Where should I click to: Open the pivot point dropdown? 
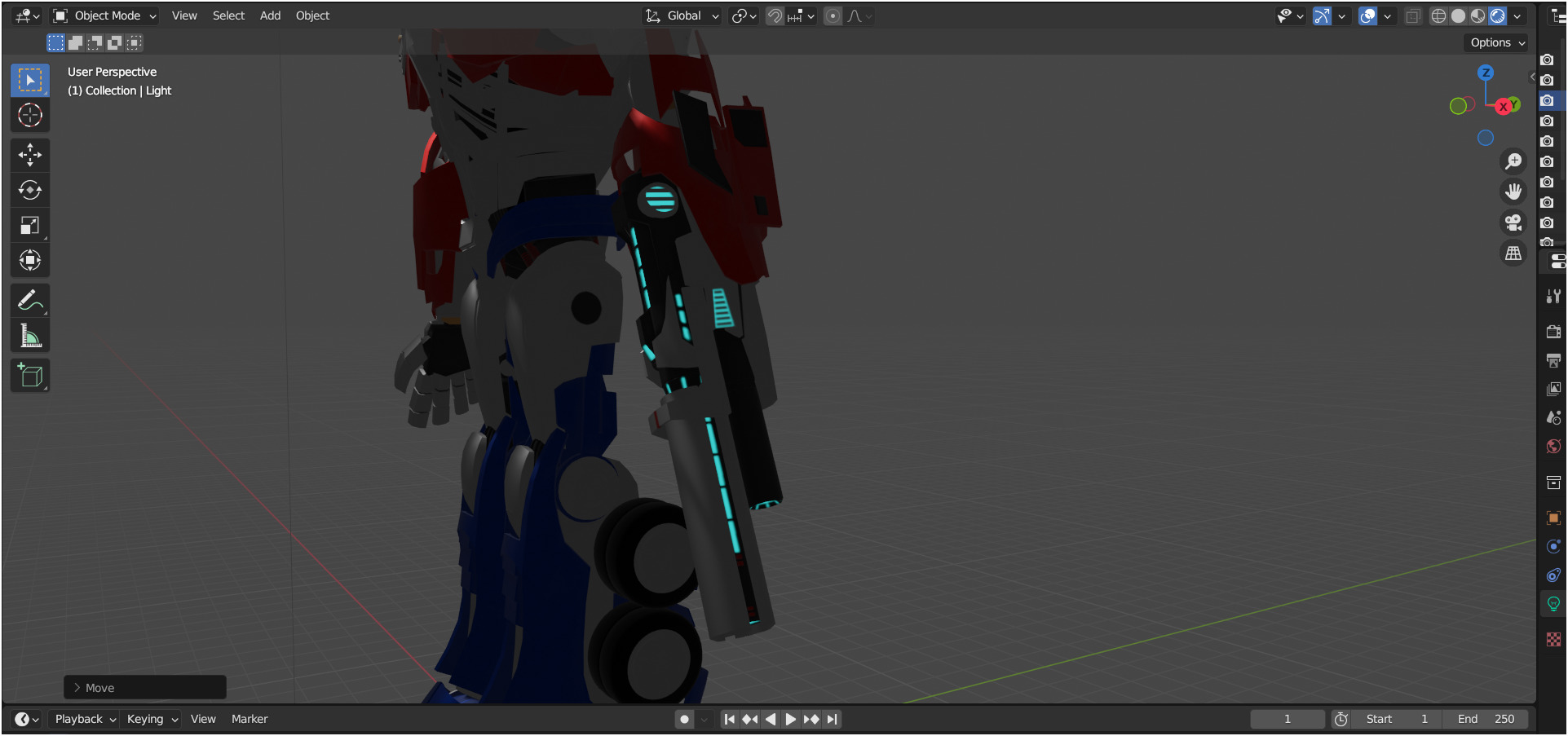(744, 15)
